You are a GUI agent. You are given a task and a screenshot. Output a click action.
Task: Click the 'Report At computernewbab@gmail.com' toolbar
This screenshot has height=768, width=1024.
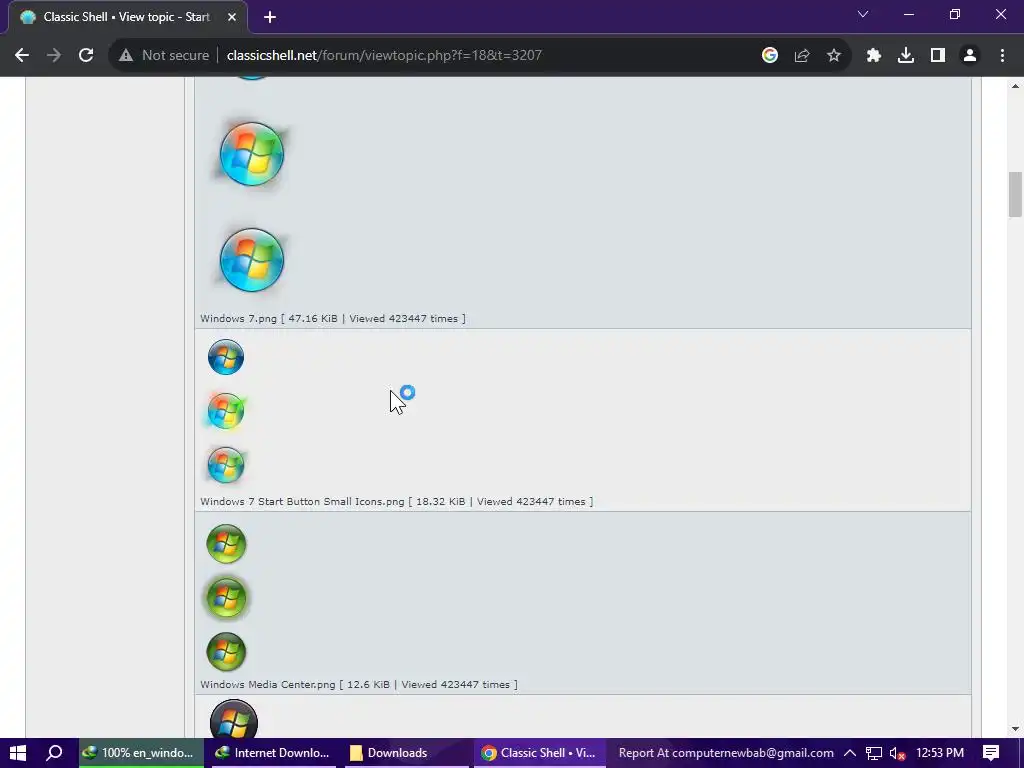pyautogui.click(x=726, y=753)
